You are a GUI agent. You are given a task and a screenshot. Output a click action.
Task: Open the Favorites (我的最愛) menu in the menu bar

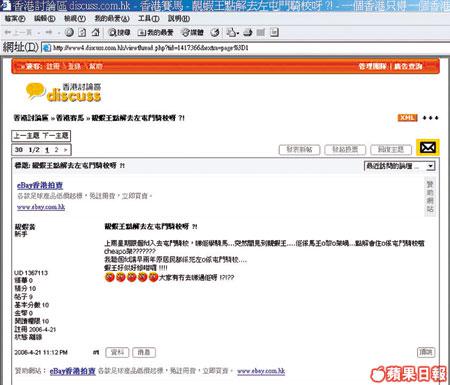pos(112,19)
